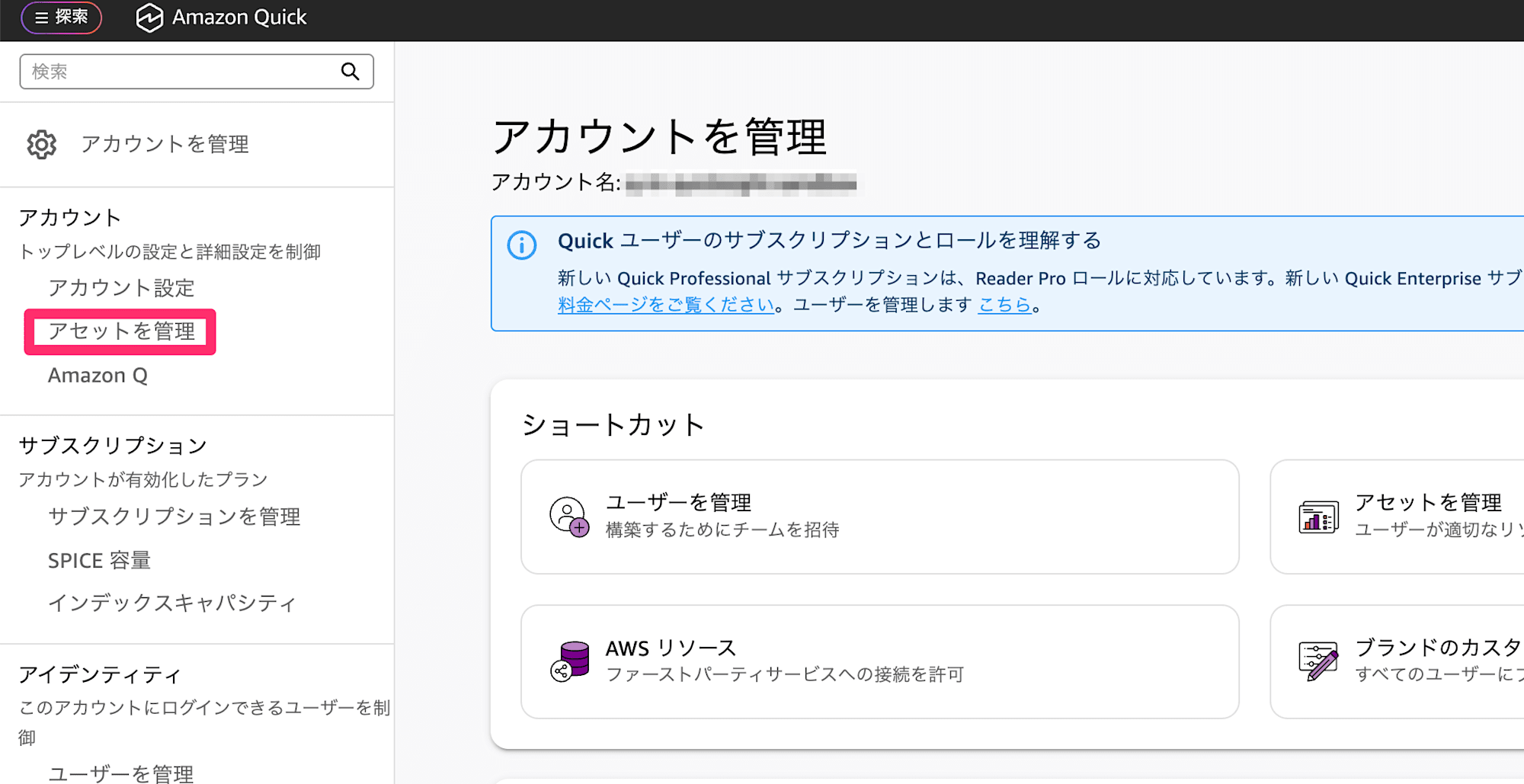1524x784 pixels.
Task: Click the database icon on AWS リソース card
Action: pos(571,661)
